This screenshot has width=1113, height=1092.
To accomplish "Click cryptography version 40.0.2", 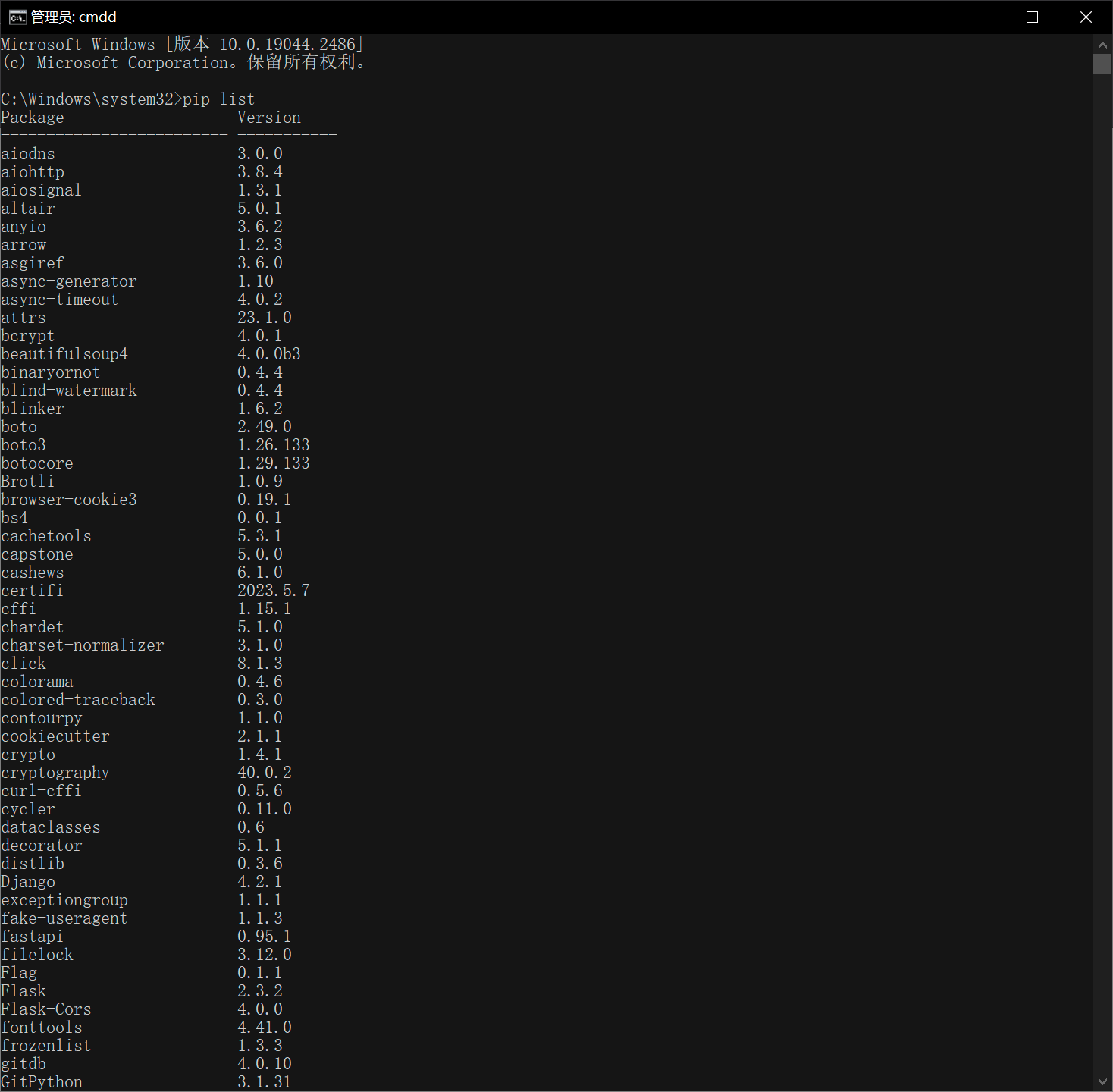I will (265, 773).
